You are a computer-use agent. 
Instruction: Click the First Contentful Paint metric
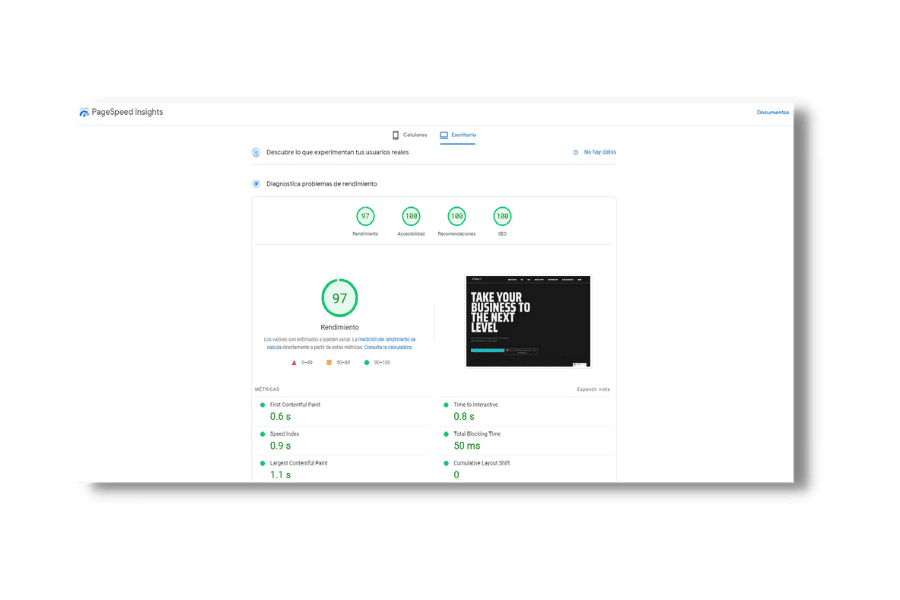point(295,405)
